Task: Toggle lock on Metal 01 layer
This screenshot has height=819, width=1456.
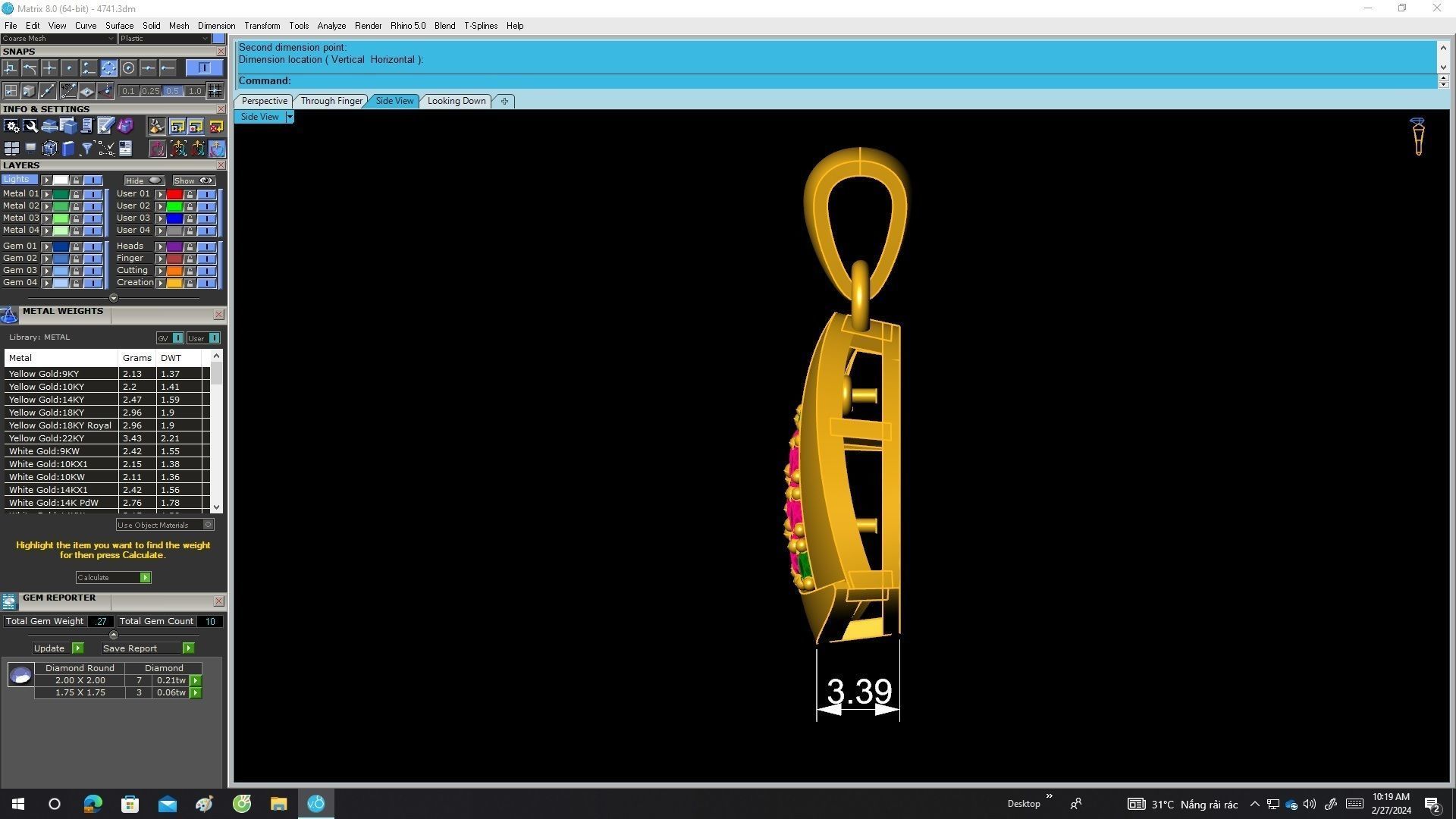Action: pyautogui.click(x=76, y=194)
